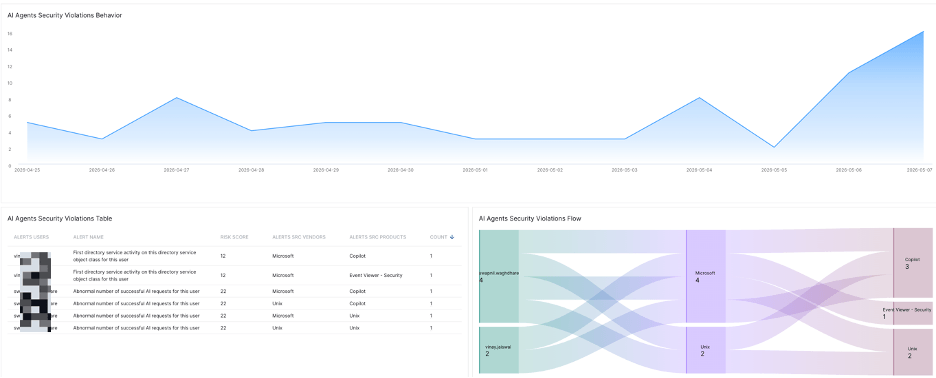Click "Abnormal number" alert name in the Microsoft Copilot row
This screenshot has height=378, width=936.
[x=136, y=291]
